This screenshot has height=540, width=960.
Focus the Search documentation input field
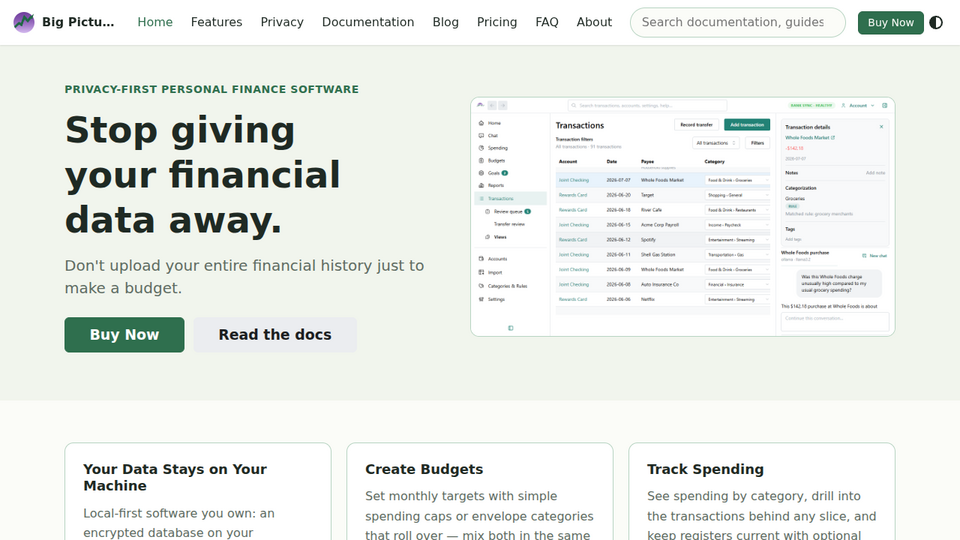[738, 23]
